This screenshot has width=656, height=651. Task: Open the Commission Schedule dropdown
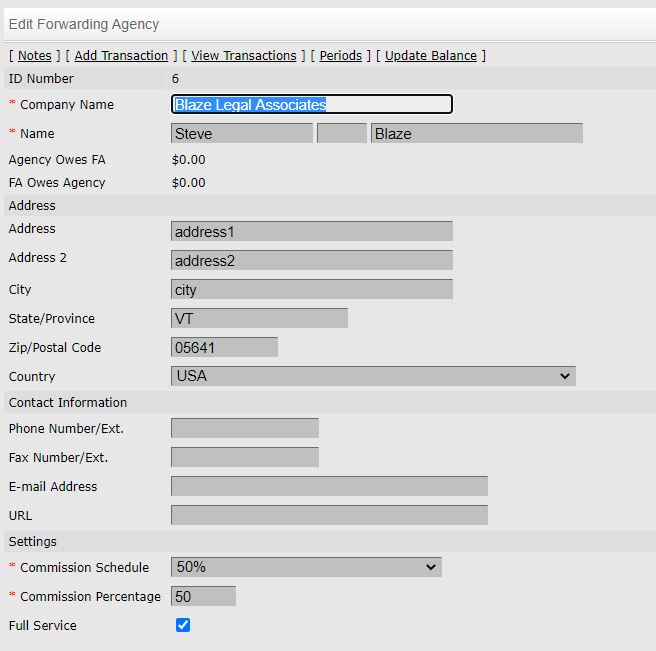(x=306, y=567)
